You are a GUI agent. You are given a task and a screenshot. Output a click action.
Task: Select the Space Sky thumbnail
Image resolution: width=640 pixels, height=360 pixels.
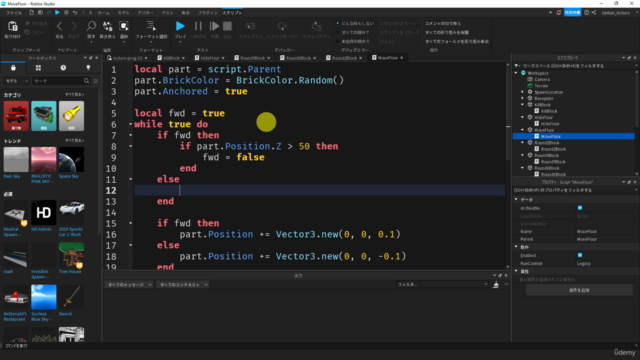71,160
